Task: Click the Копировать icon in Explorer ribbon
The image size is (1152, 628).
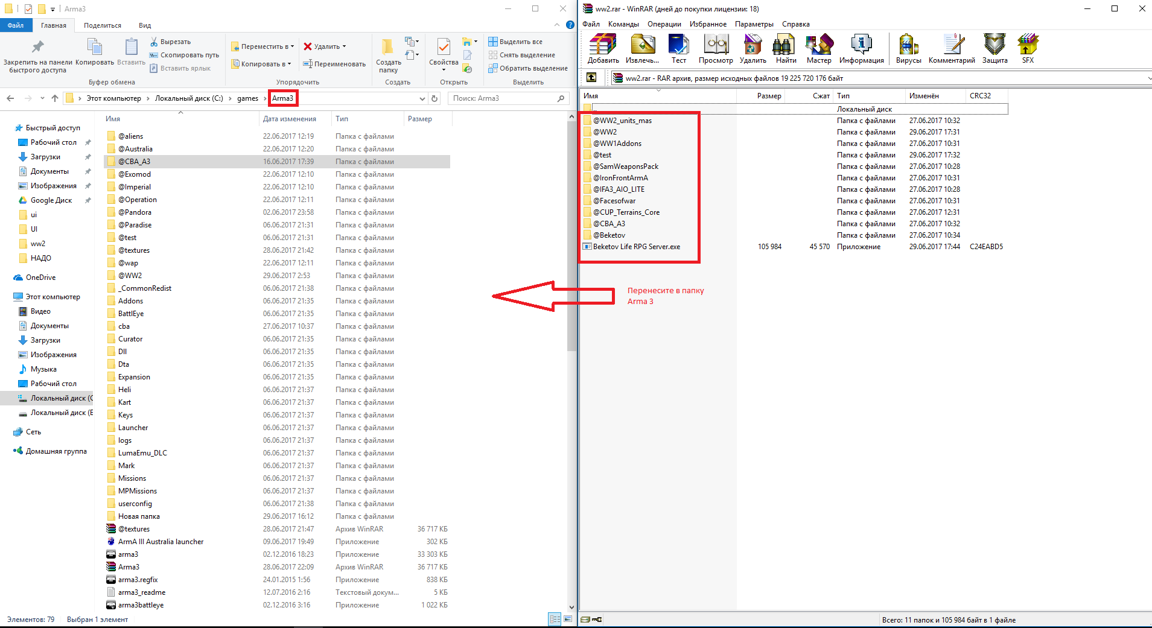Action: coord(95,51)
